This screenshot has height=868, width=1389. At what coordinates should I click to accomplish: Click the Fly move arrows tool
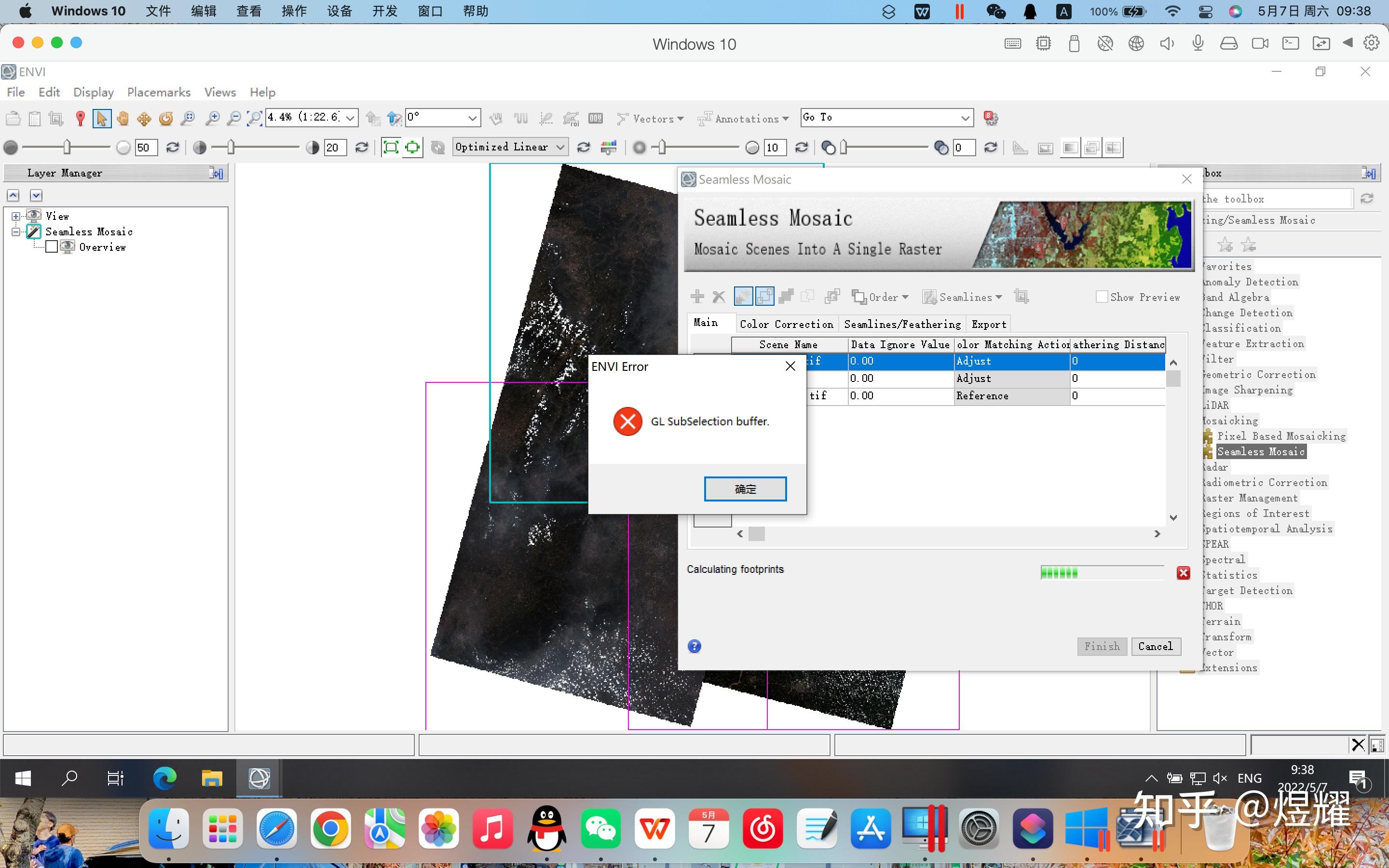[x=144, y=118]
